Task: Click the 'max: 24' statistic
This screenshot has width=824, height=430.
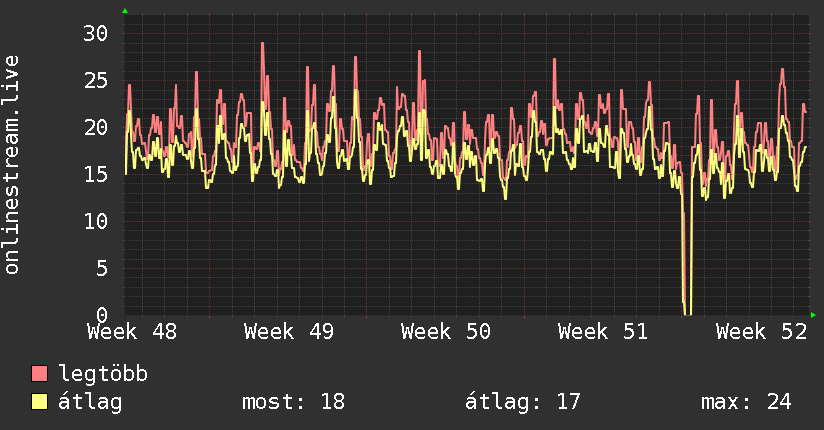Action: (746, 402)
